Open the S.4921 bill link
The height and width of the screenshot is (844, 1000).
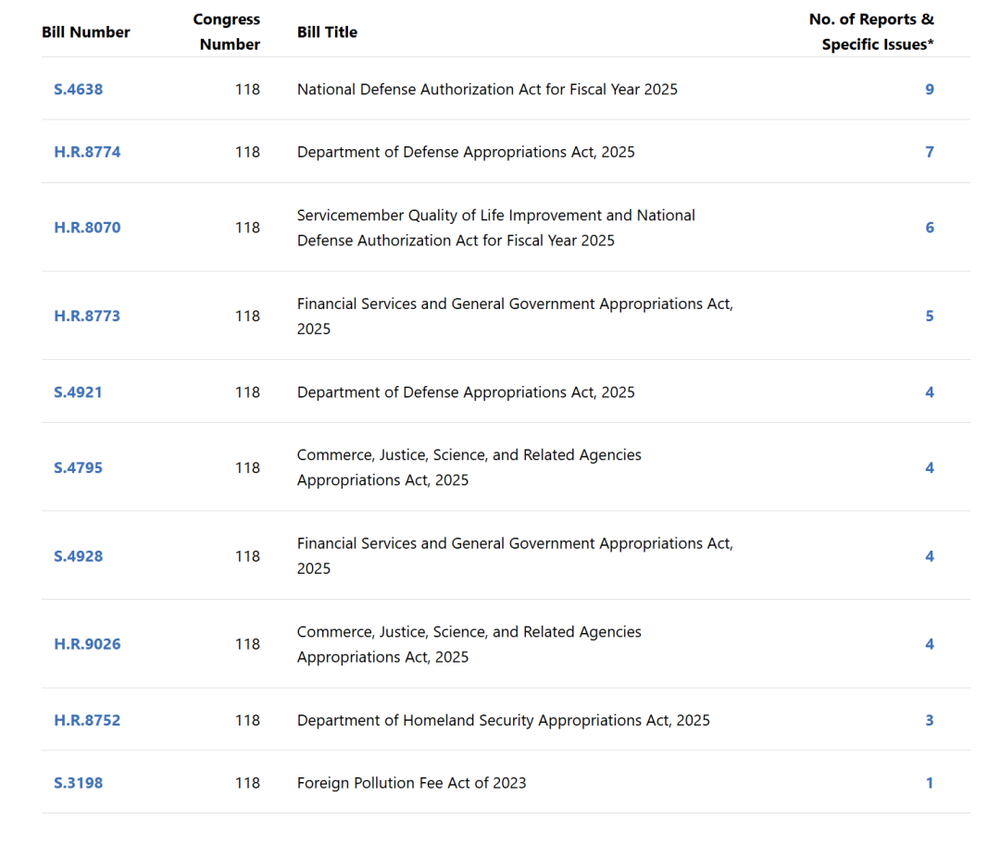point(78,392)
